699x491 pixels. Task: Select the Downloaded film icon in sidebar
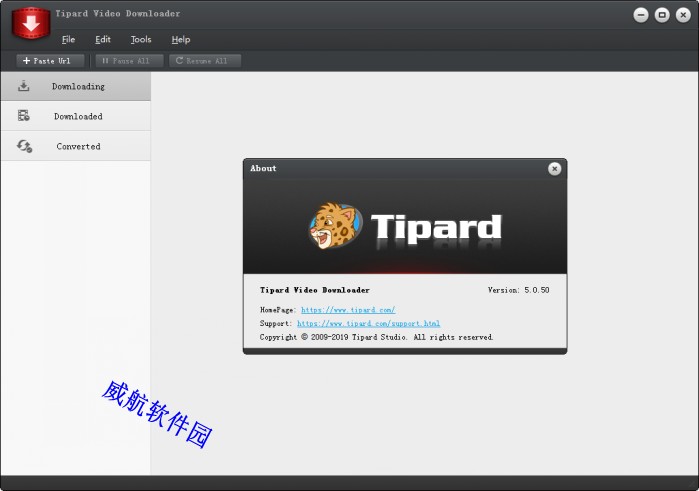pyautogui.click(x=24, y=116)
